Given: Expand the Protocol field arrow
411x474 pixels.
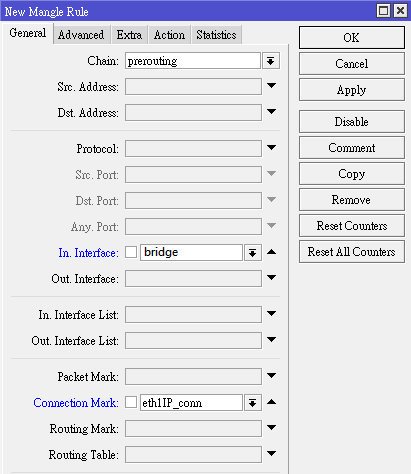Looking at the screenshot, I should (271, 147).
